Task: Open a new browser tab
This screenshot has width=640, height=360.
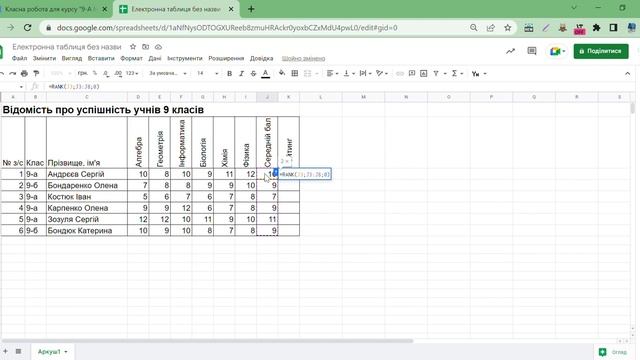Action: (251, 9)
